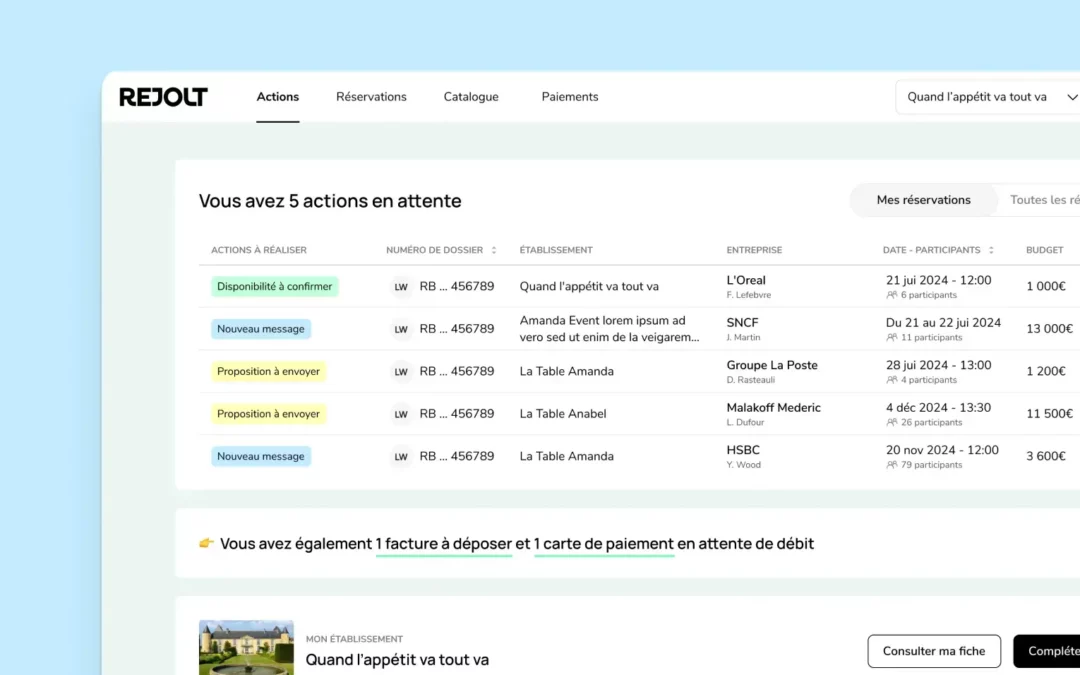Click date Du 21 au 22 jui 2024
Image resolution: width=1080 pixels, height=675 pixels.
(x=943, y=323)
